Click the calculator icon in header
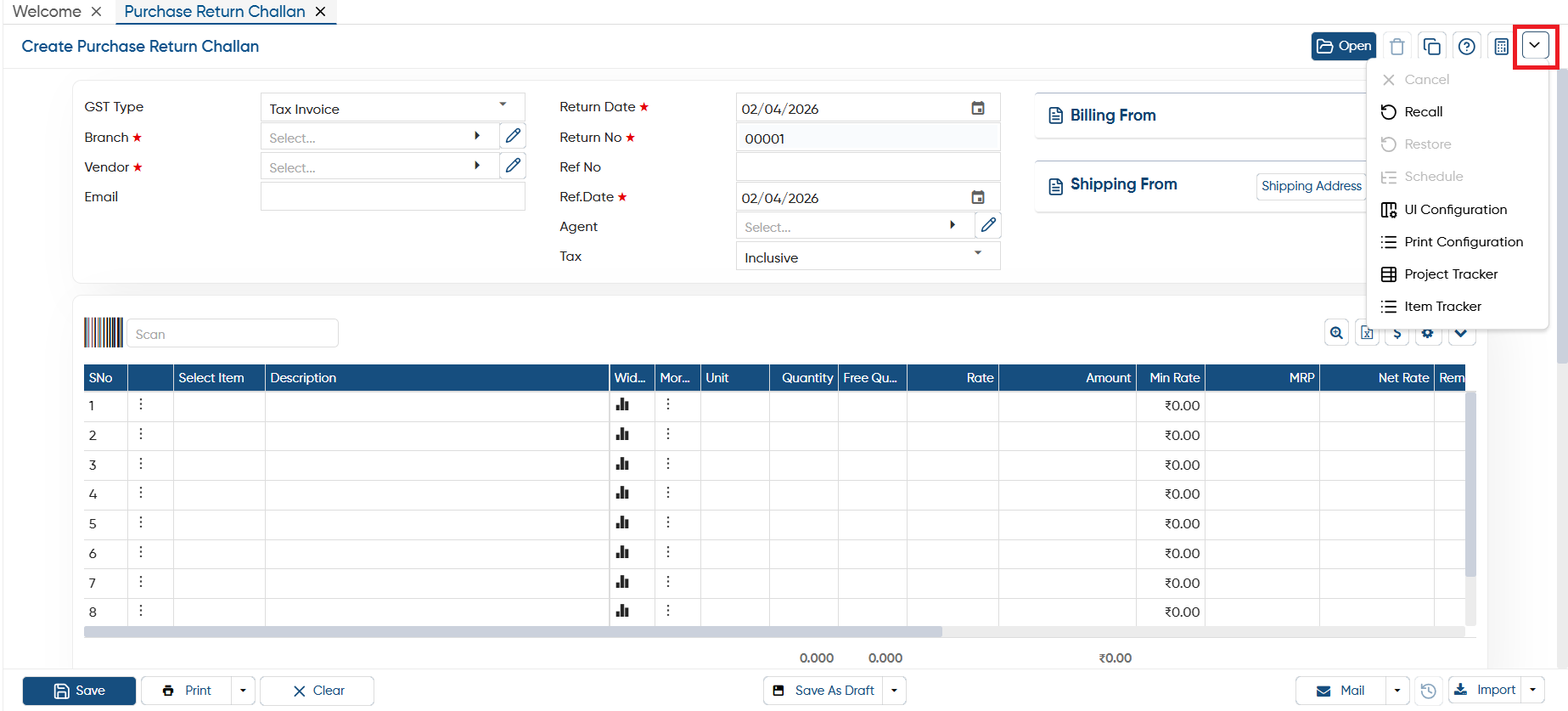 (x=1501, y=46)
